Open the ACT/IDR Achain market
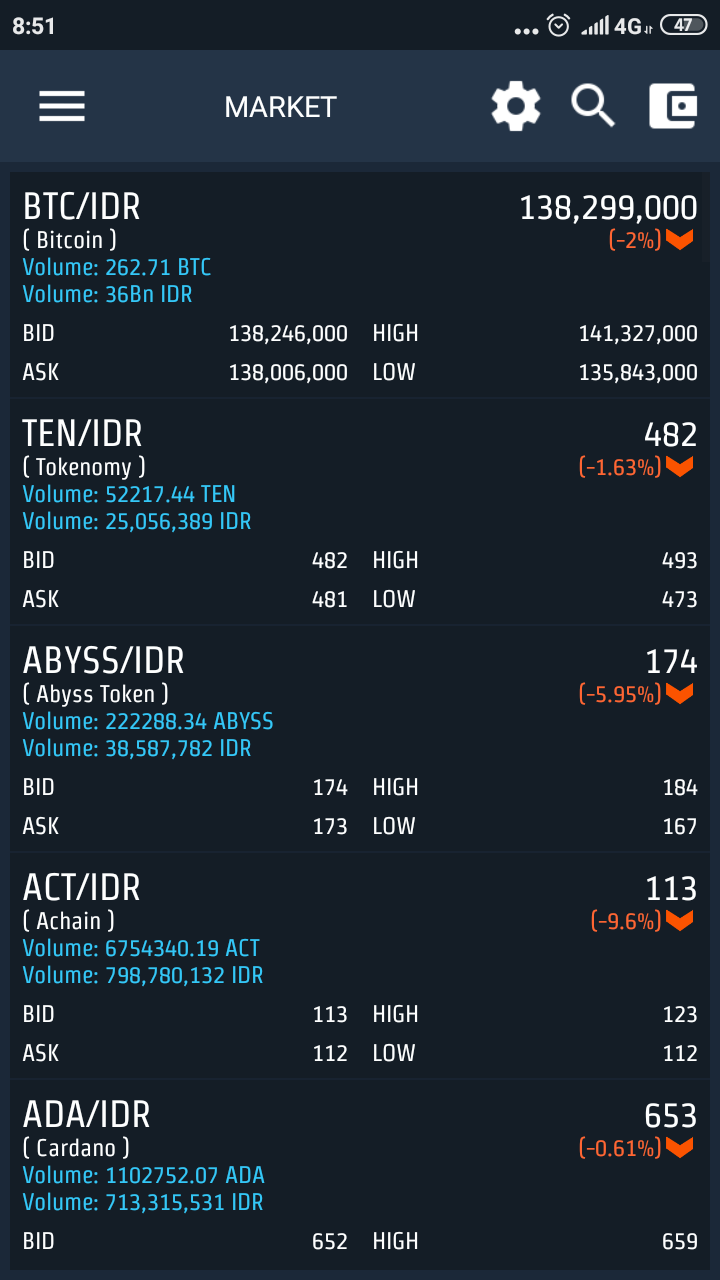720x1280 pixels. tap(82, 888)
